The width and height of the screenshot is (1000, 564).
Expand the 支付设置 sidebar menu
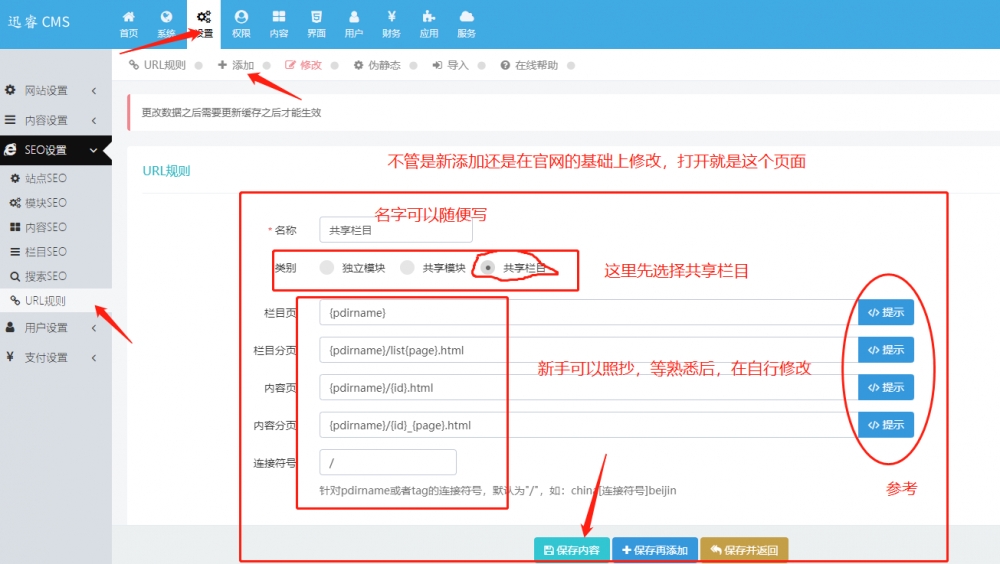tap(55, 357)
